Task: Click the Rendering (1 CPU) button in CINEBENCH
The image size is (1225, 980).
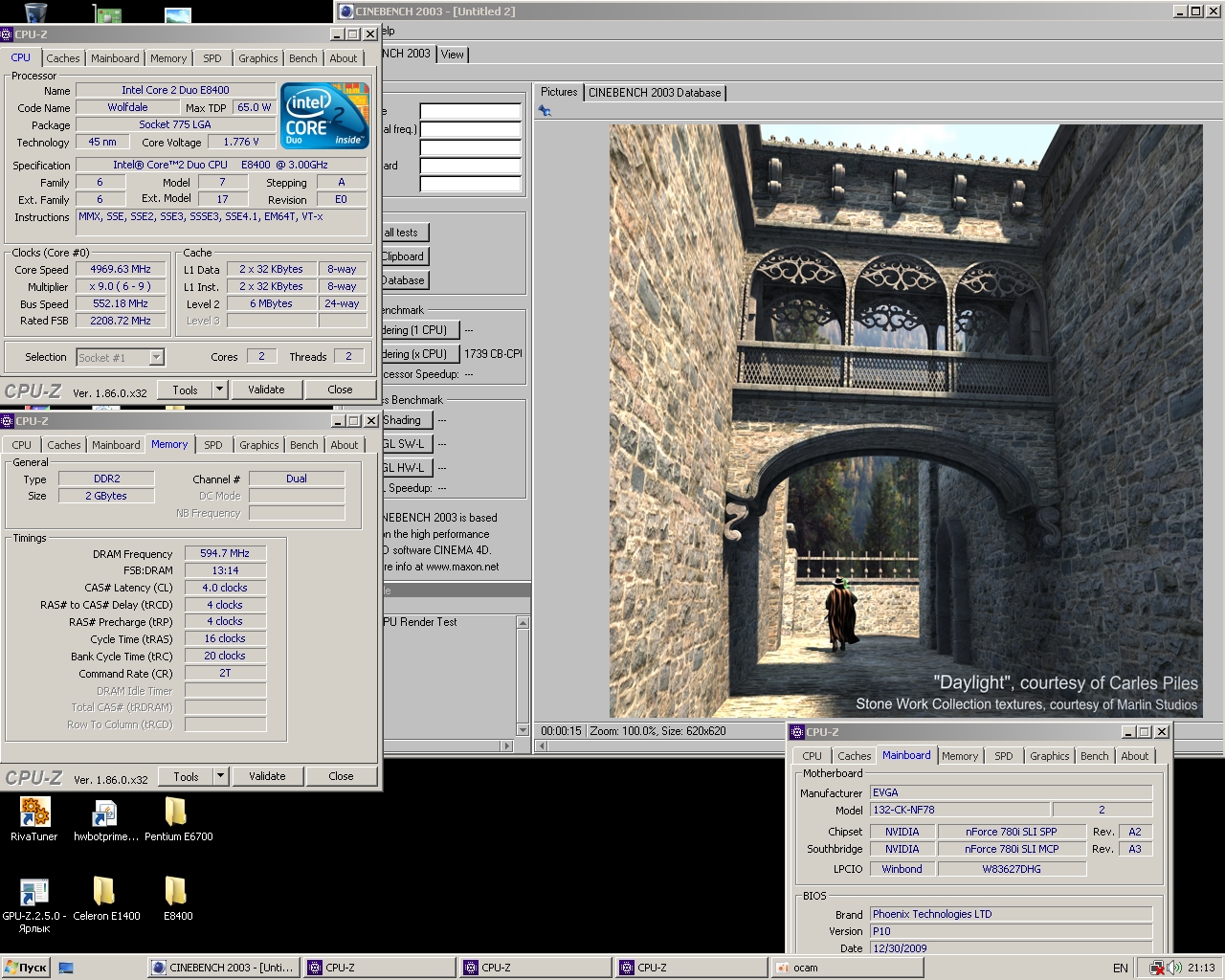Action: coord(420,330)
